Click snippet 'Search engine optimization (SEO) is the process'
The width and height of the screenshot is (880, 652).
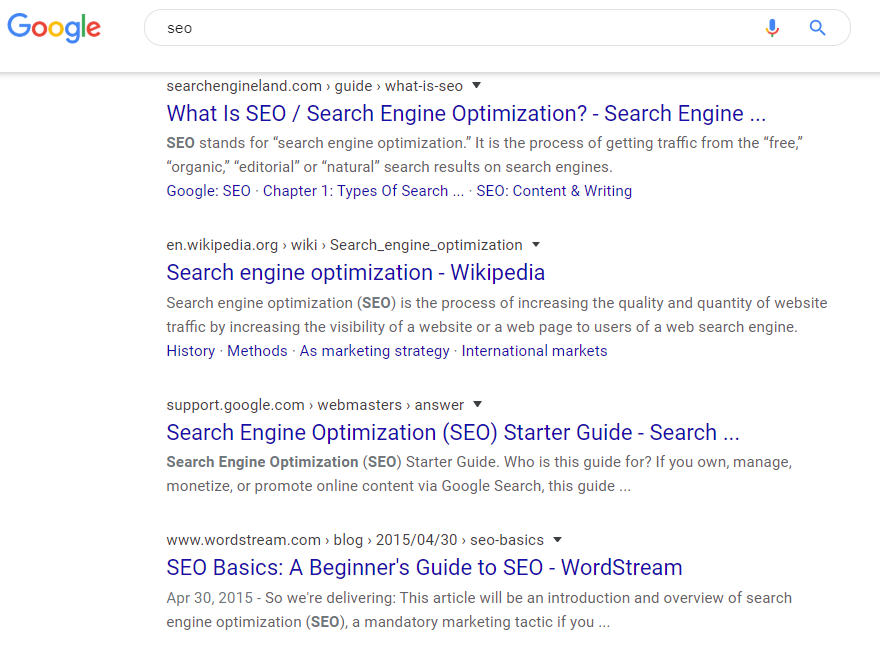497,315
